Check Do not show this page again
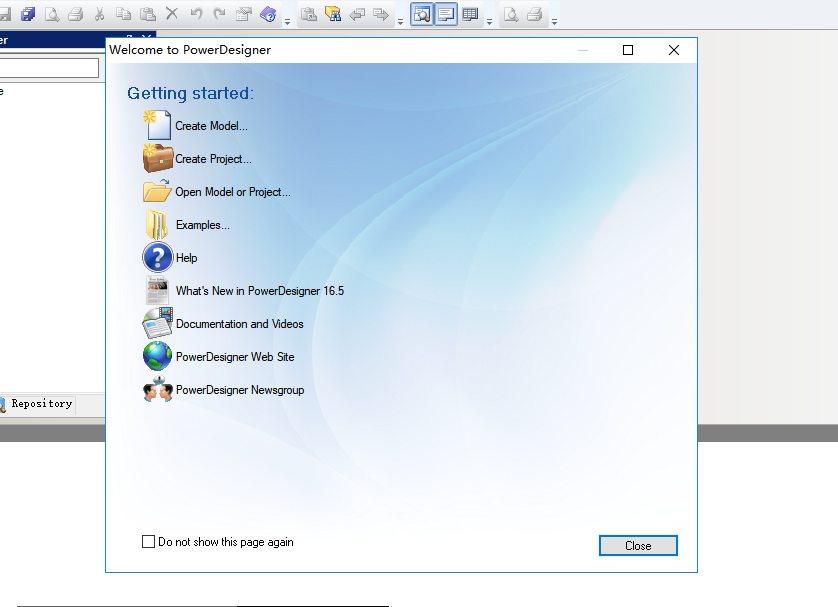The width and height of the screenshot is (838, 607). pos(149,541)
